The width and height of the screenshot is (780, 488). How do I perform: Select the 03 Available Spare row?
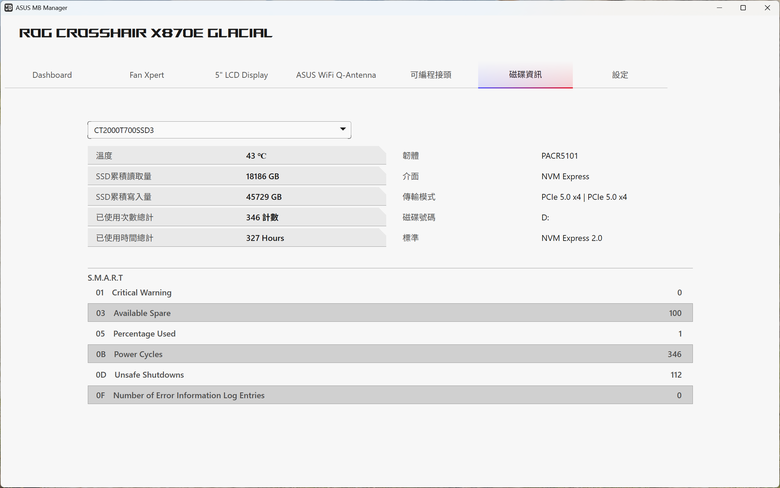(x=390, y=313)
